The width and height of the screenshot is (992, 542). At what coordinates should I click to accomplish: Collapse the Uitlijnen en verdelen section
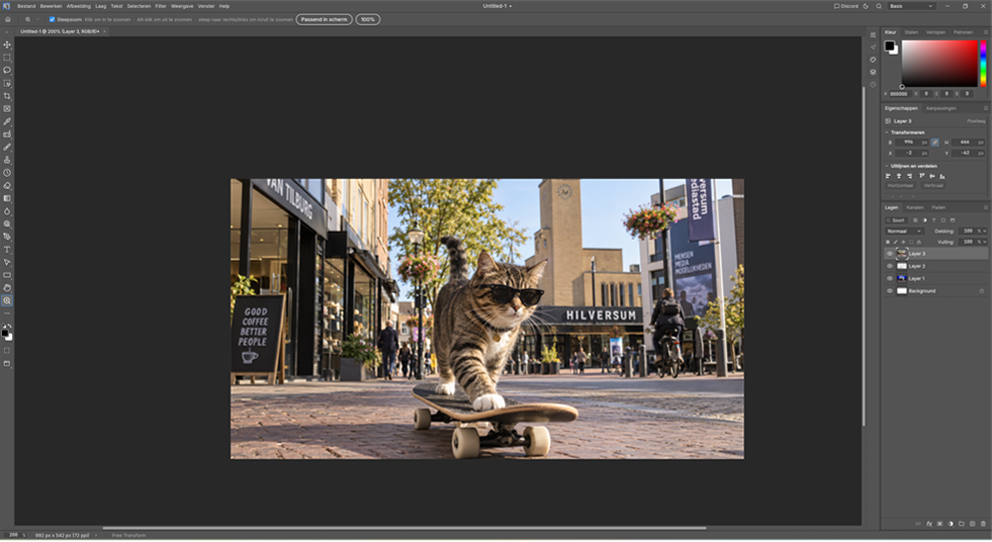887,166
